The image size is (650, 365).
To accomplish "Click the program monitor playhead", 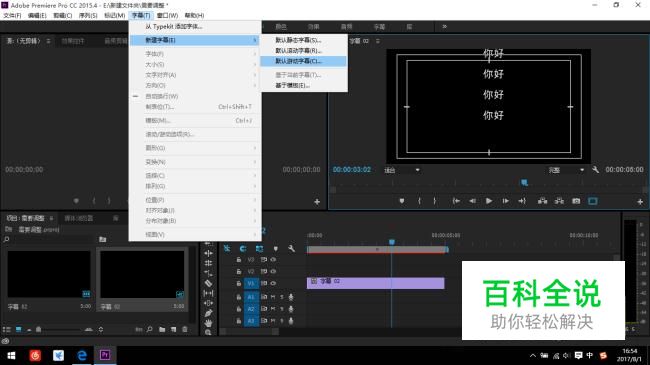I will [524, 182].
